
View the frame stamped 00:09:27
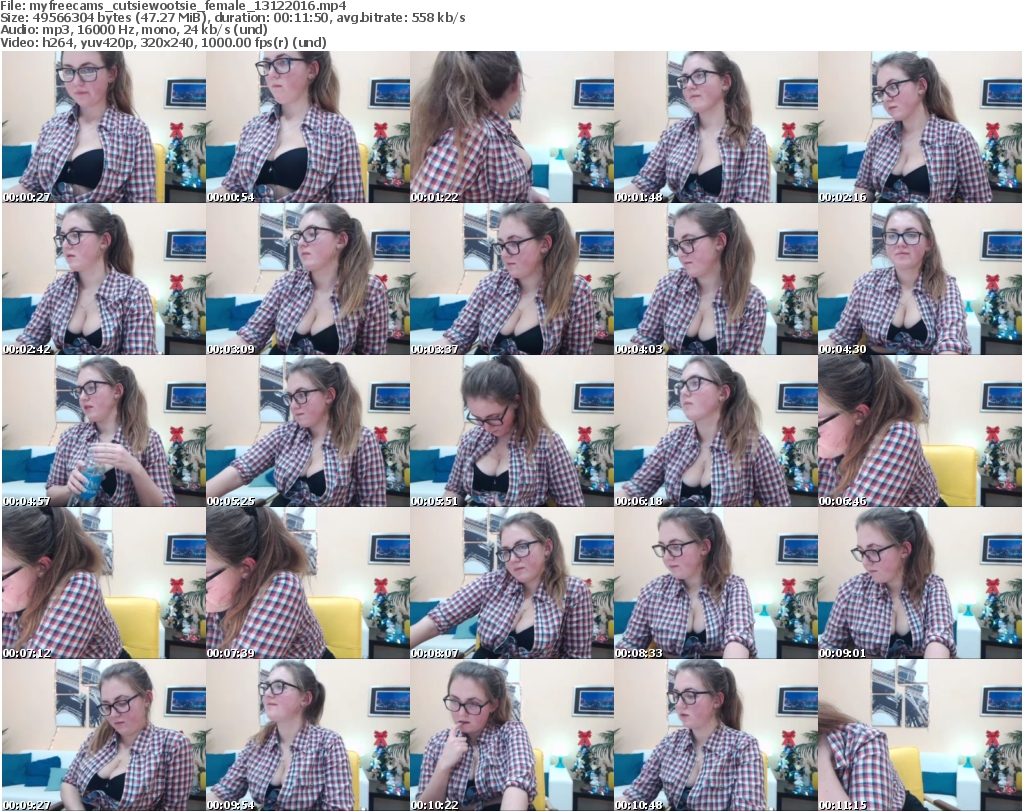(104, 735)
